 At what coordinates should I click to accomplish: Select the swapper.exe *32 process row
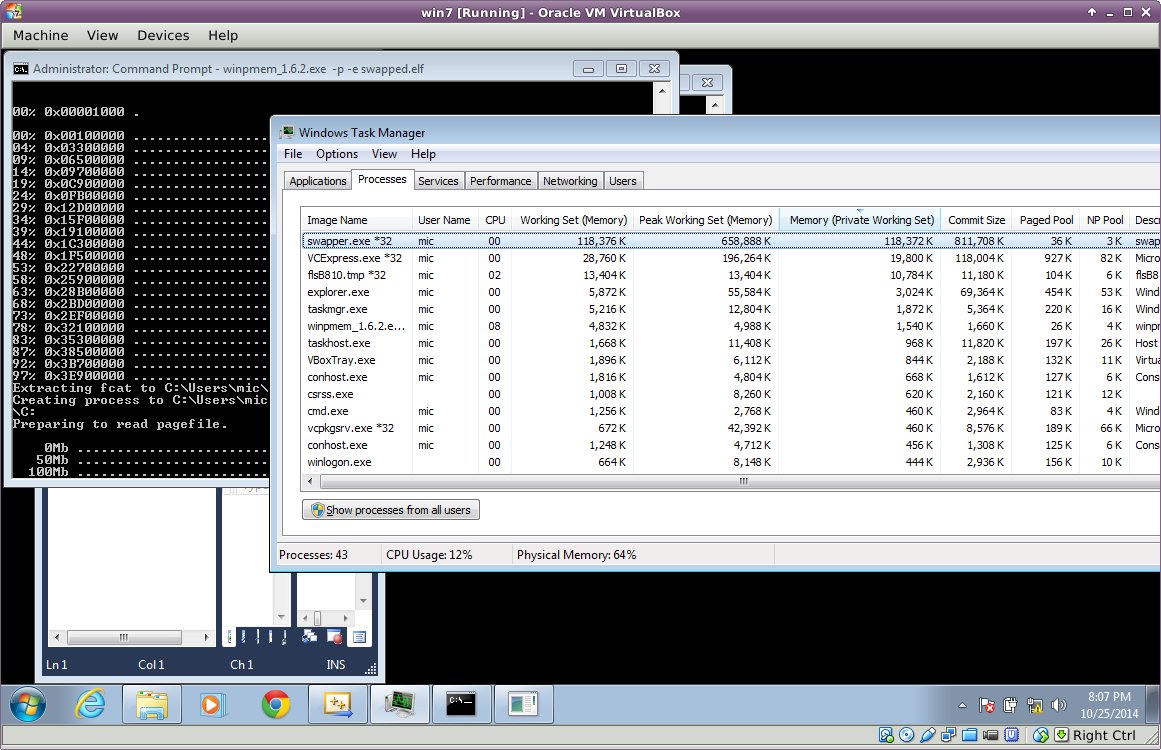click(731, 241)
